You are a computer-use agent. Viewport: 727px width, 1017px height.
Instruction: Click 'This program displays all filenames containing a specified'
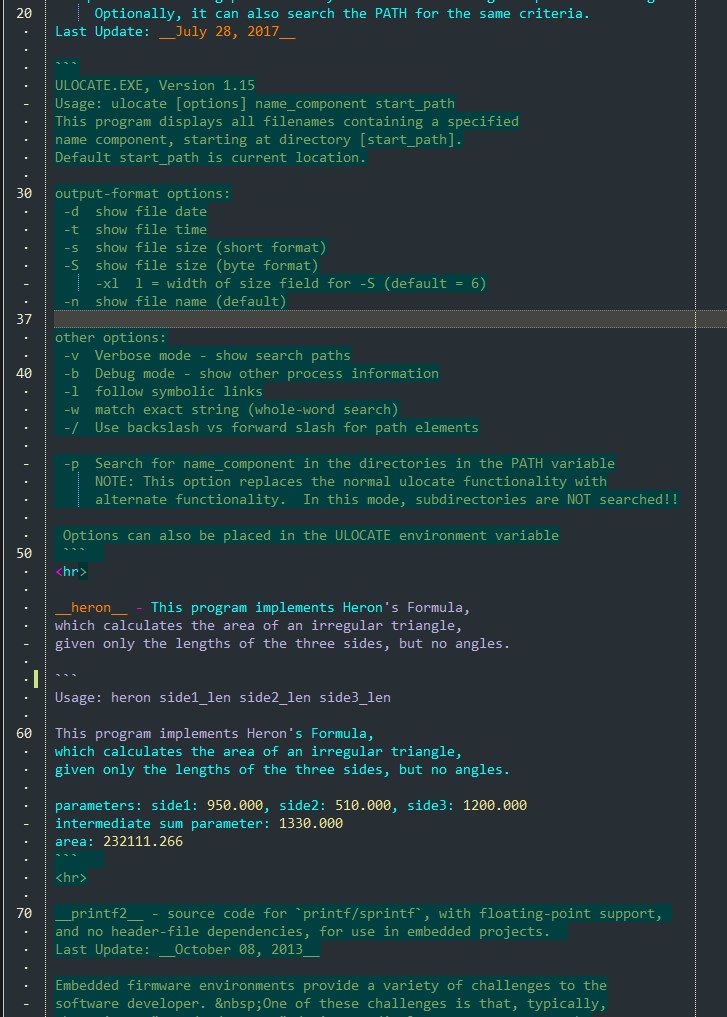coord(287,121)
